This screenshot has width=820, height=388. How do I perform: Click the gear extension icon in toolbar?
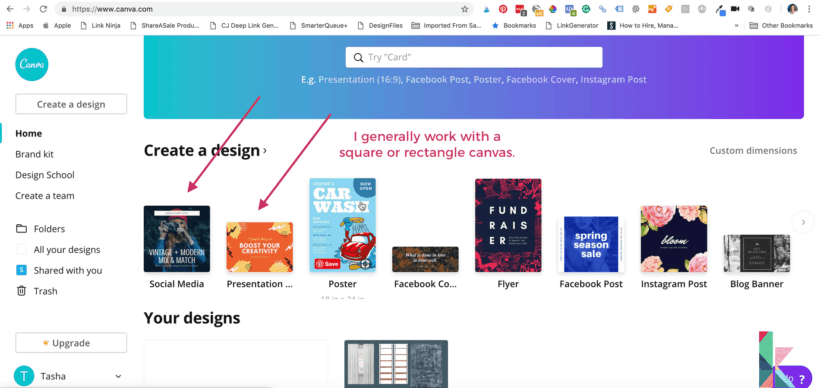click(x=635, y=9)
